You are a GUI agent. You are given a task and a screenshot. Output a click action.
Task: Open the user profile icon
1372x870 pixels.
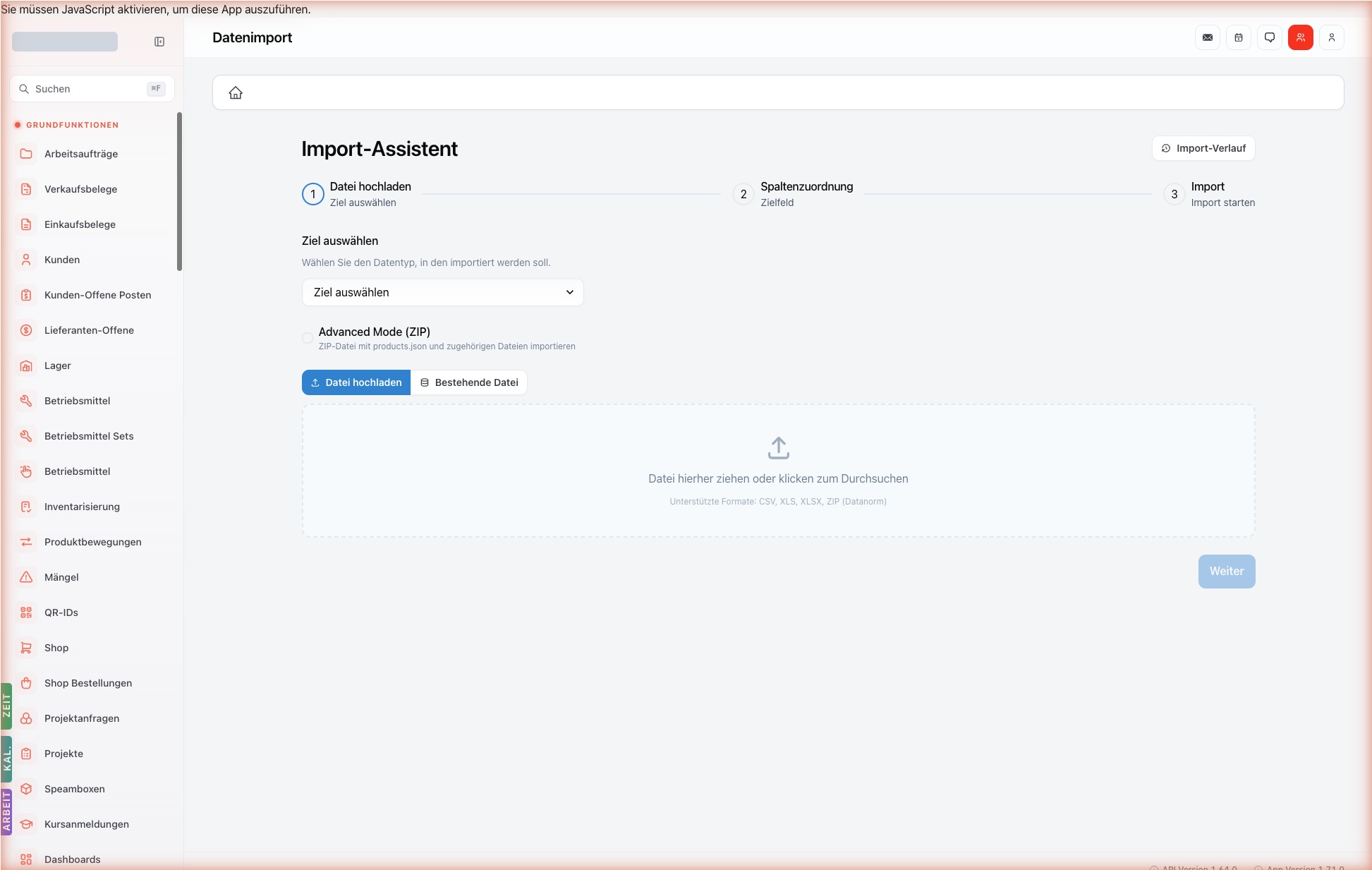1332,37
